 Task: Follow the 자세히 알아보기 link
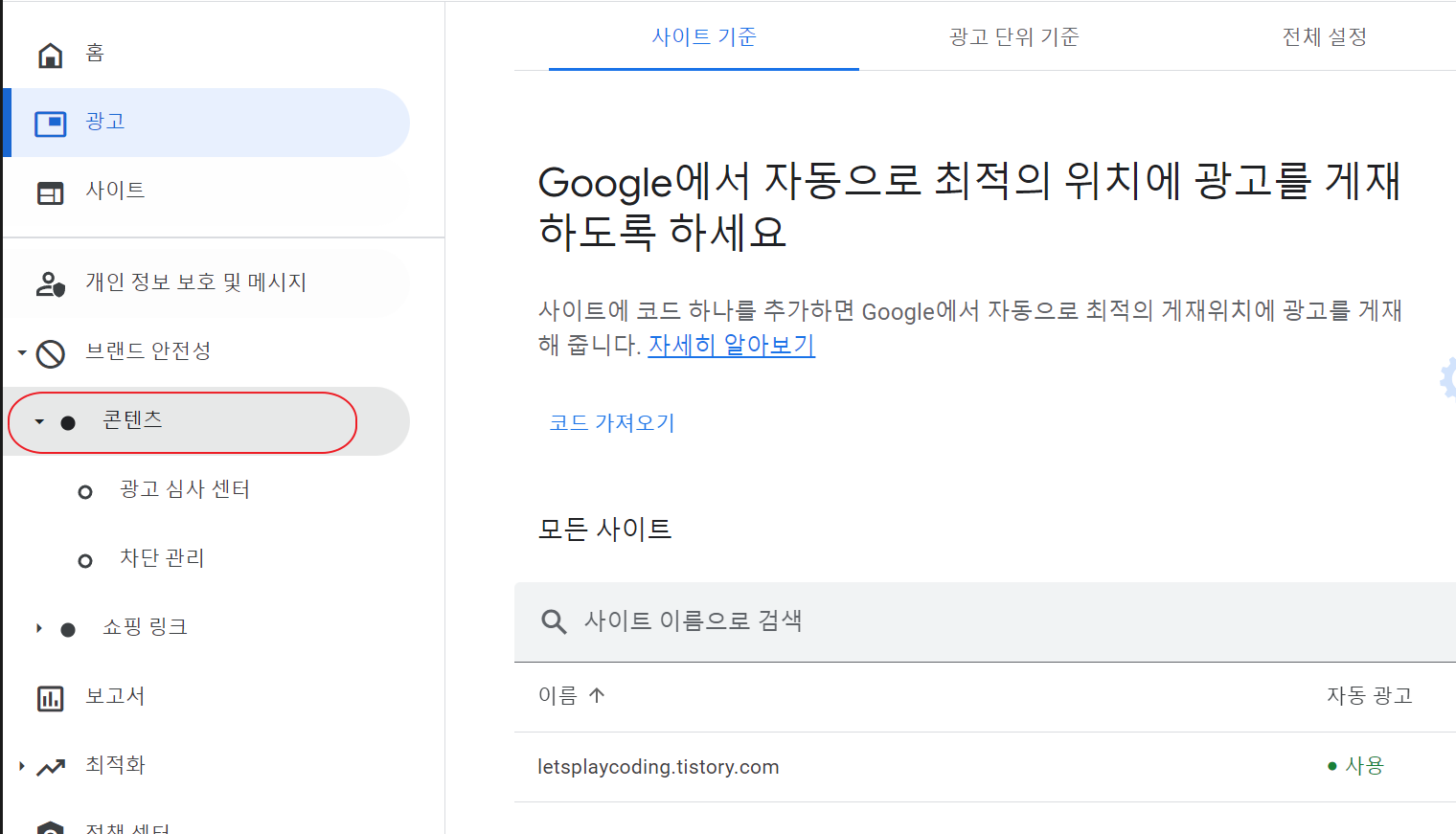(x=732, y=345)
